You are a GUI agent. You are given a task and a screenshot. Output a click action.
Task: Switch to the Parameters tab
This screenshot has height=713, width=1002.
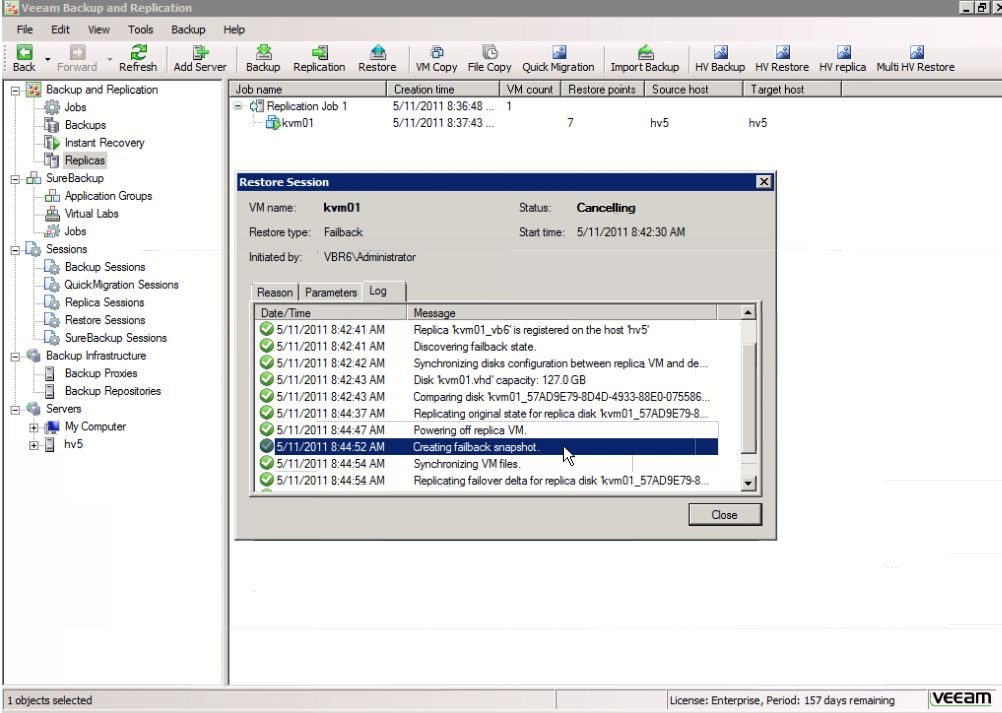pyautogui.click(x=331, y=292)
